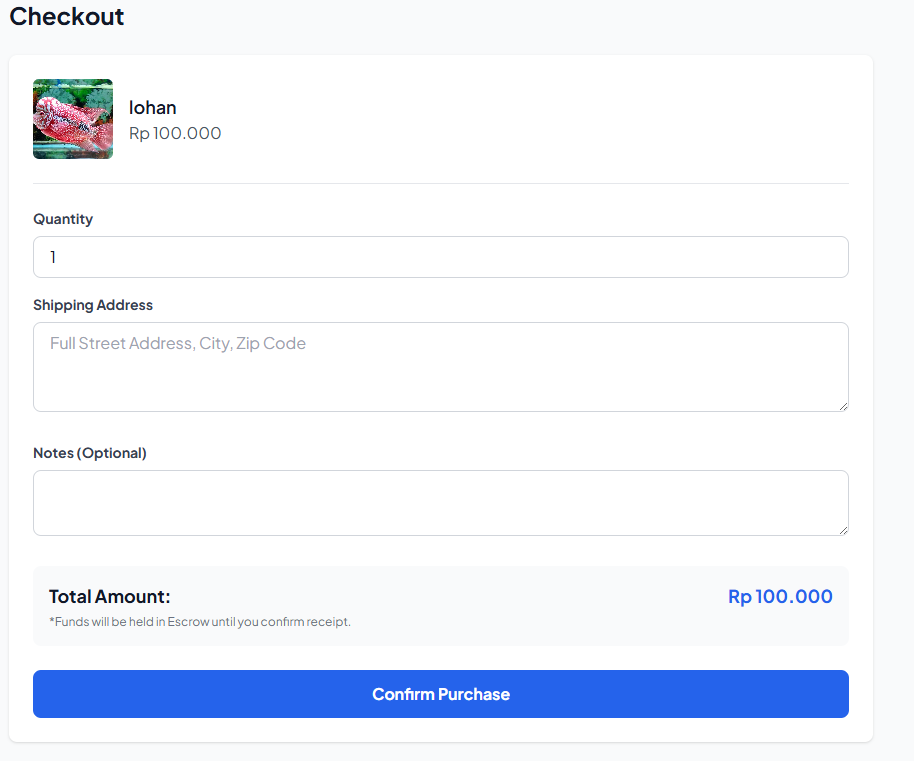Grab the Notes text area resize handle
The width and height of the screenshot is (914, 761).
(843, 530)
